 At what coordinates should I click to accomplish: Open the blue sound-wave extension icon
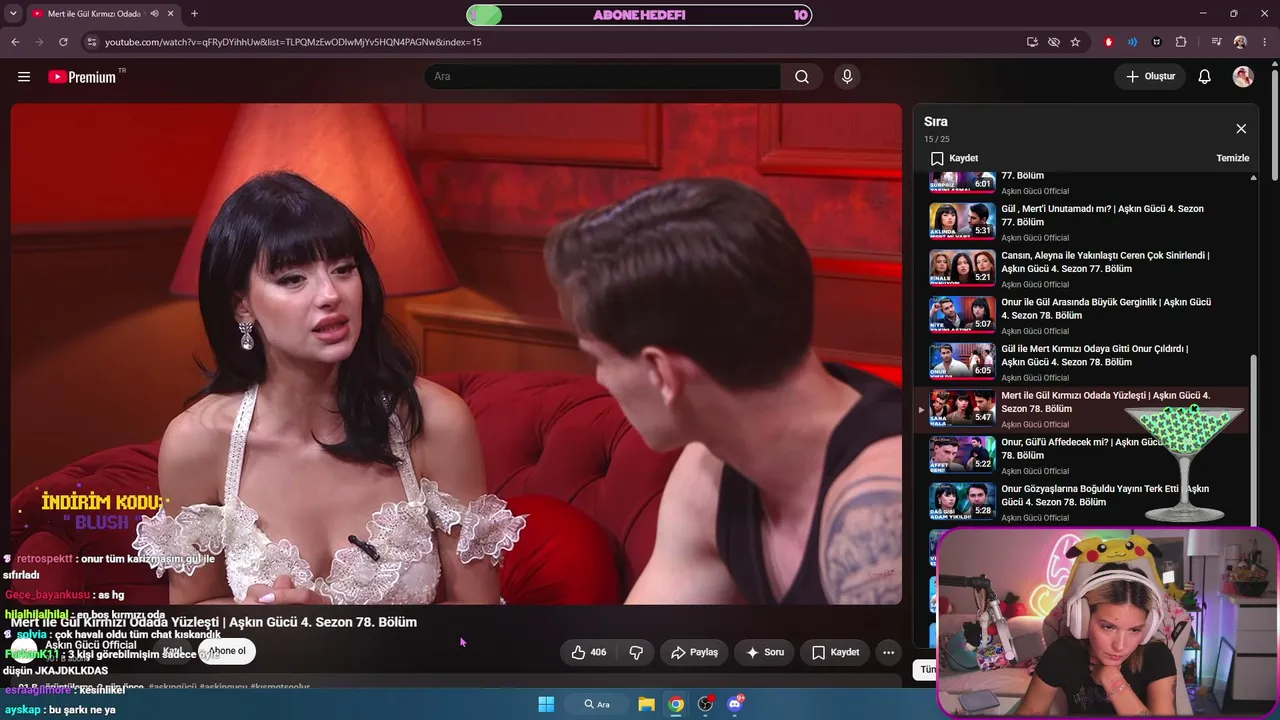(x=1132, y=42)
